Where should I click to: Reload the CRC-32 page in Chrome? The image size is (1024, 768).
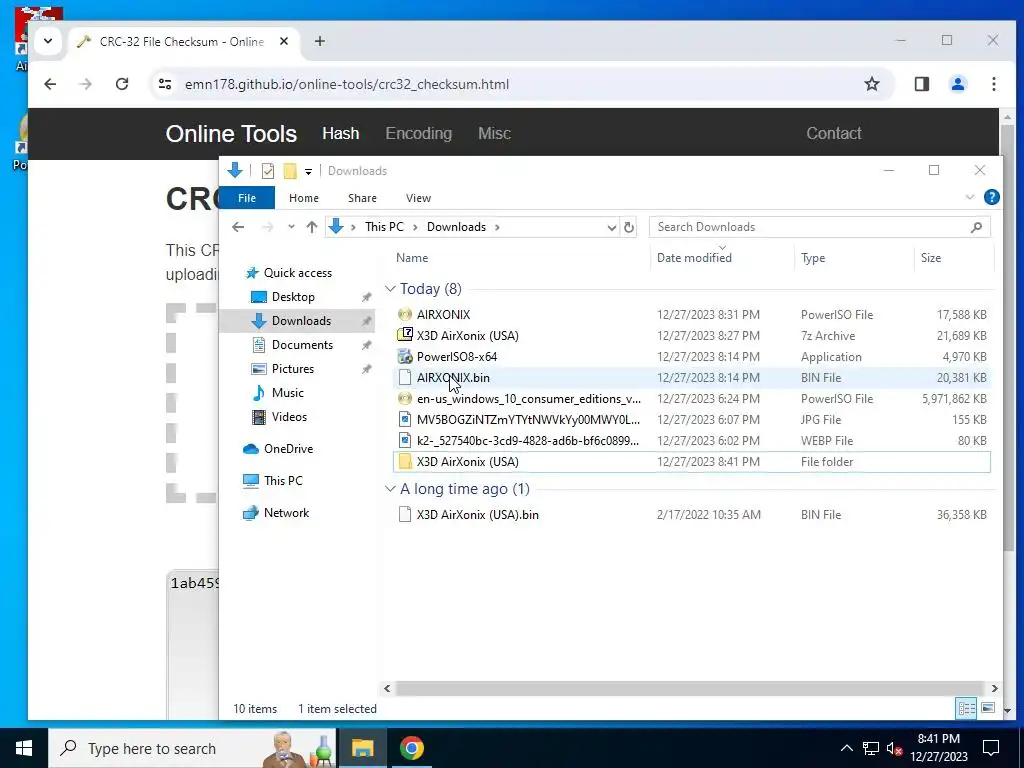pyautogui.click(x=121, y=84)
